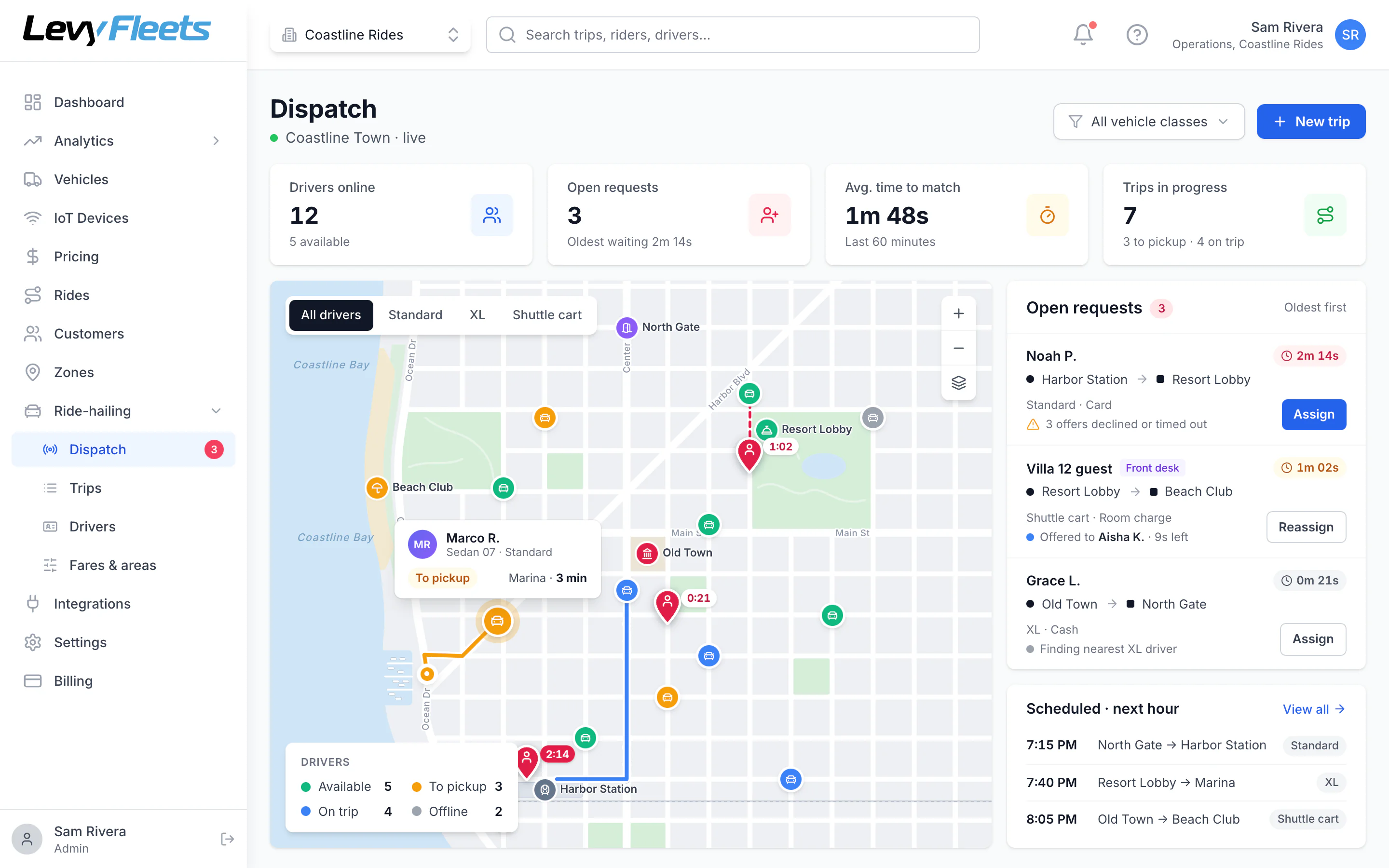Open Customers in the sidebar

coord(123,334)
